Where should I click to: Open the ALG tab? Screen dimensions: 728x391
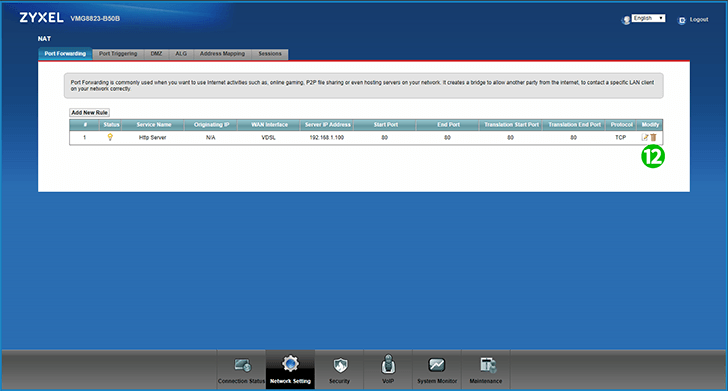(181, 54)
